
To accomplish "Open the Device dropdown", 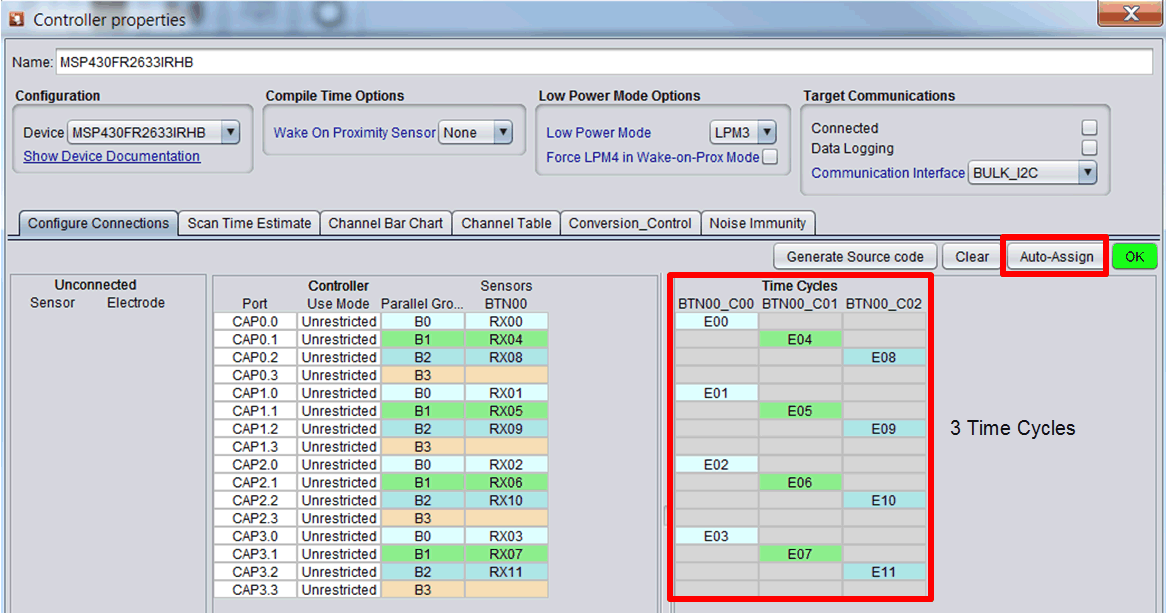I will pos(230,132).
